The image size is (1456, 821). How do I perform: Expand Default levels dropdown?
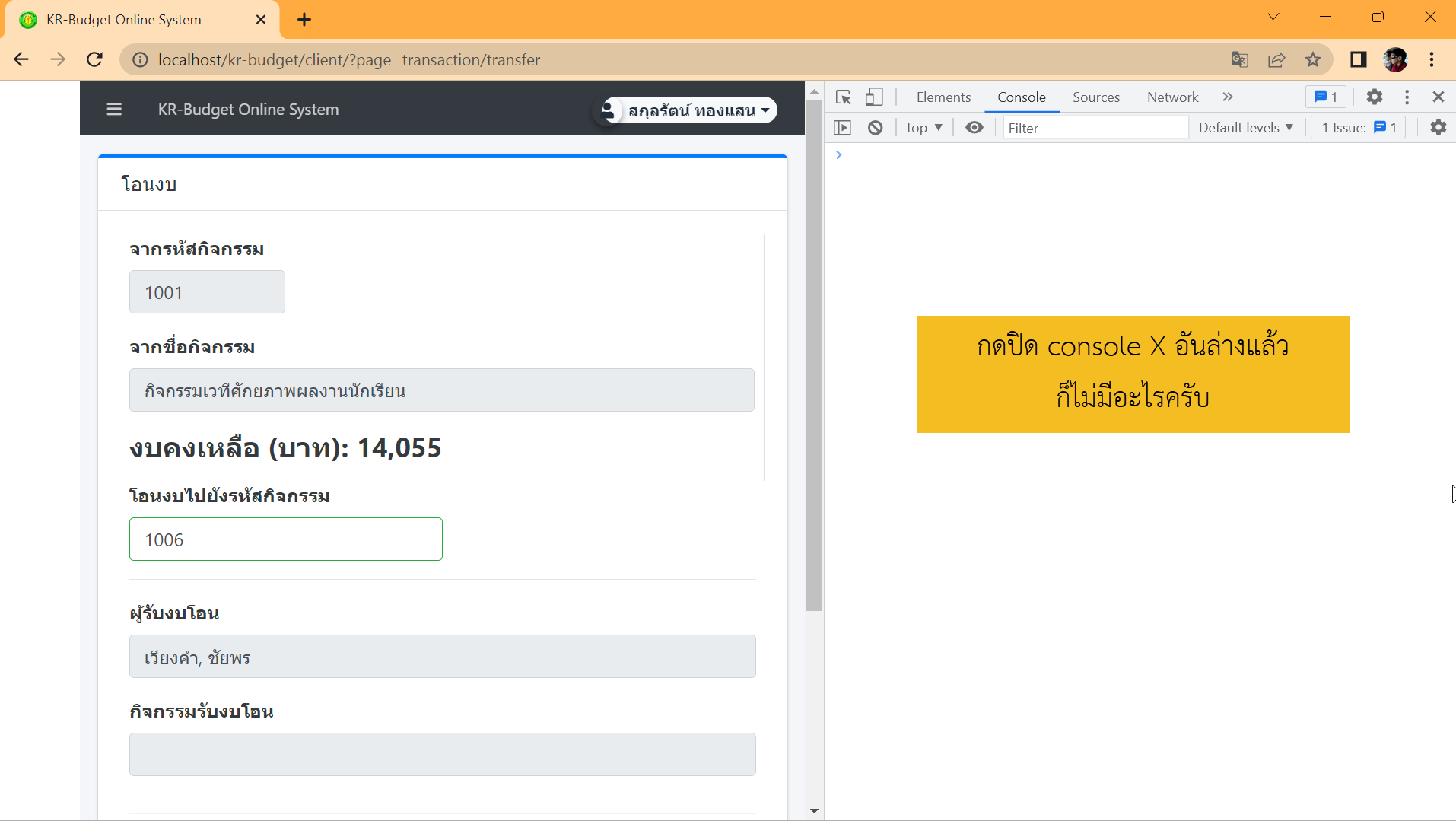(x=1246, y=128)
